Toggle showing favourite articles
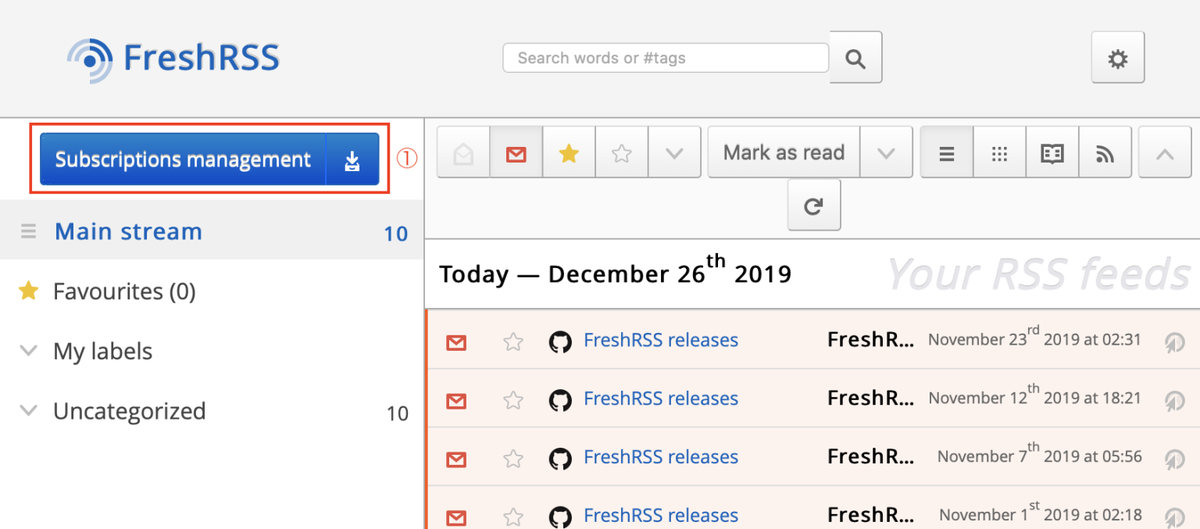This screenshot has width=1200, height=529. tap(569, 153)
